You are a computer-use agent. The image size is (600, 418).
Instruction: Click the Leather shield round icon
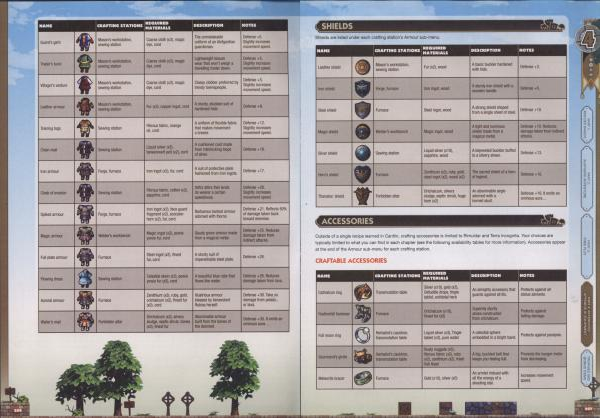point(362,67)
